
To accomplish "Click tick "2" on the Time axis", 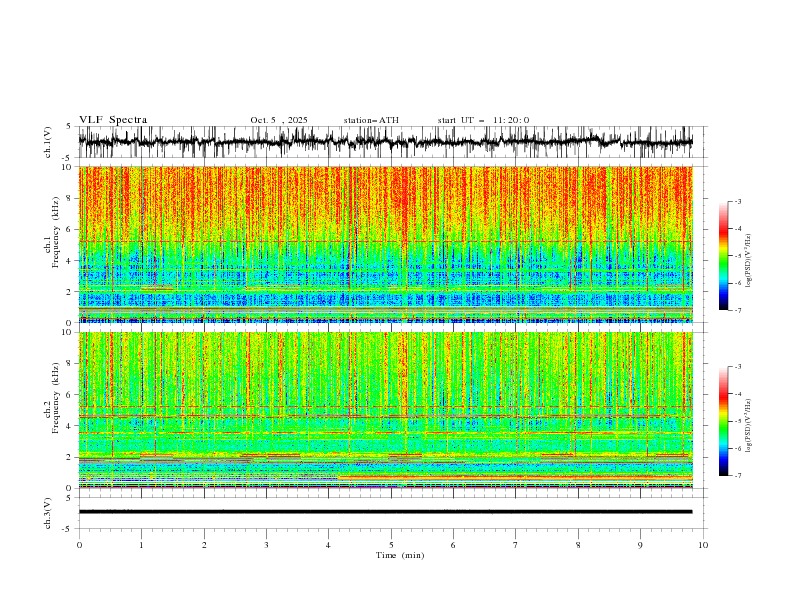I will [x=204, y=545].
